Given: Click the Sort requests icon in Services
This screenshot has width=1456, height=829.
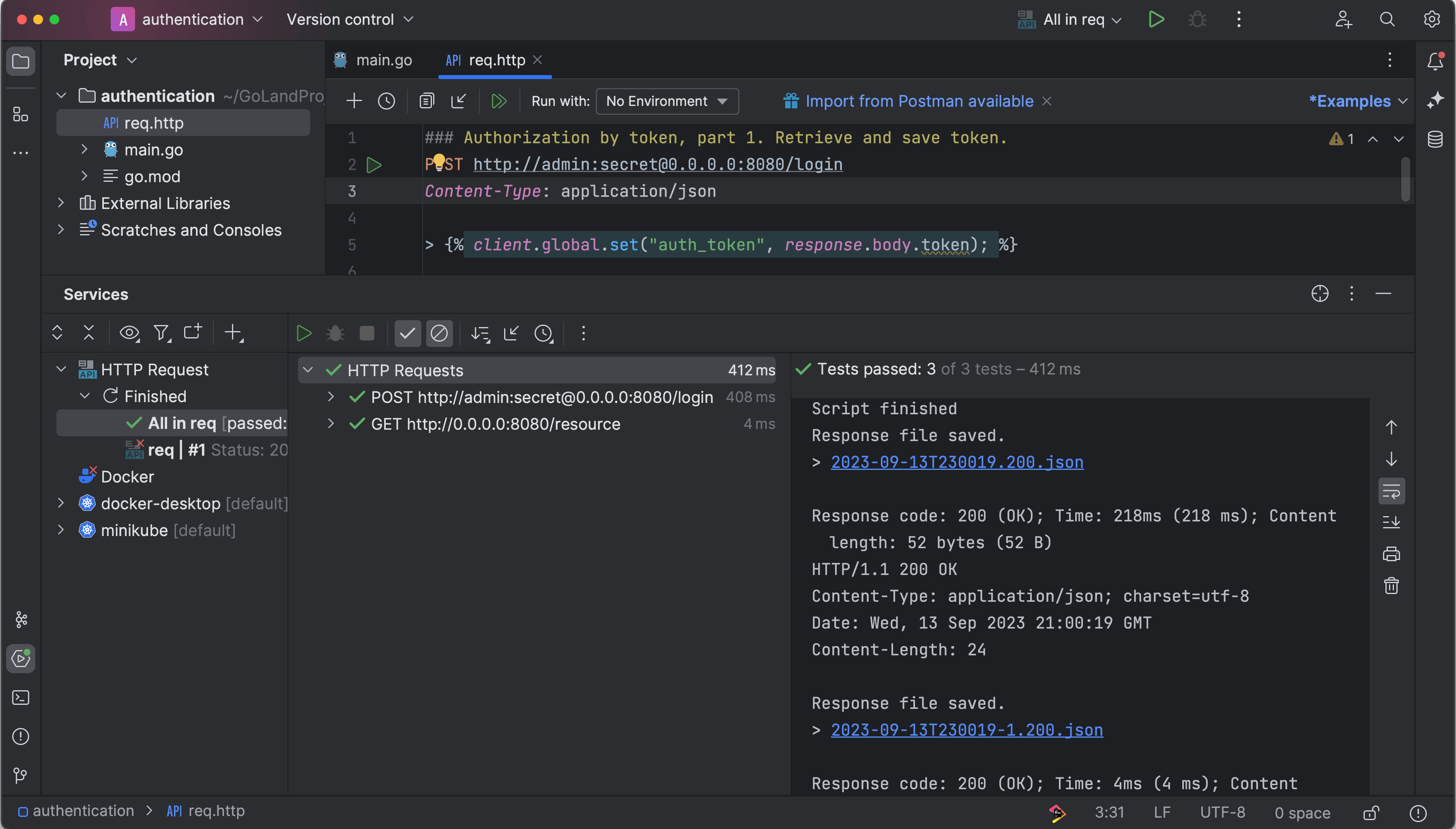Looking at the screenshot, I should pyautogui.click(x=480, y=333).
